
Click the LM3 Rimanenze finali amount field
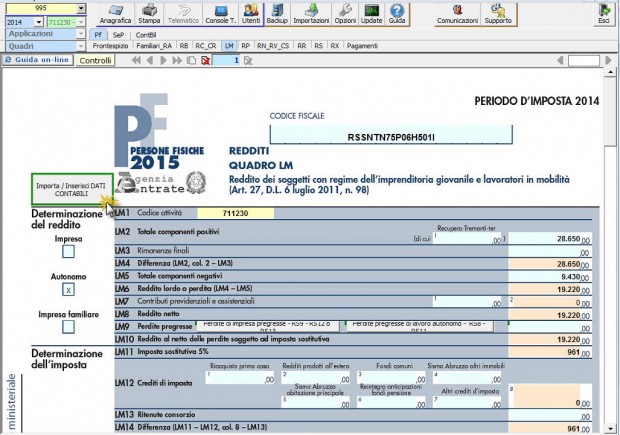pos(550,251)
